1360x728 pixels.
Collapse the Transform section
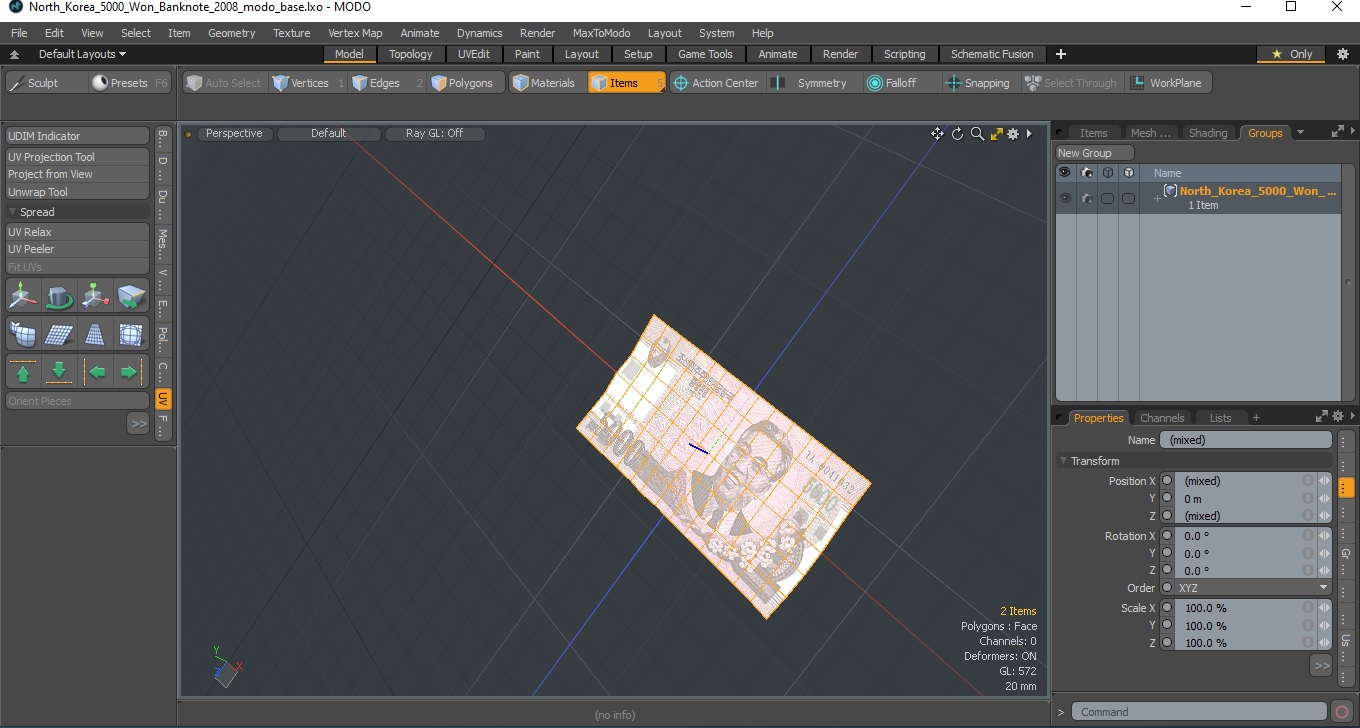click(1064, 461)
